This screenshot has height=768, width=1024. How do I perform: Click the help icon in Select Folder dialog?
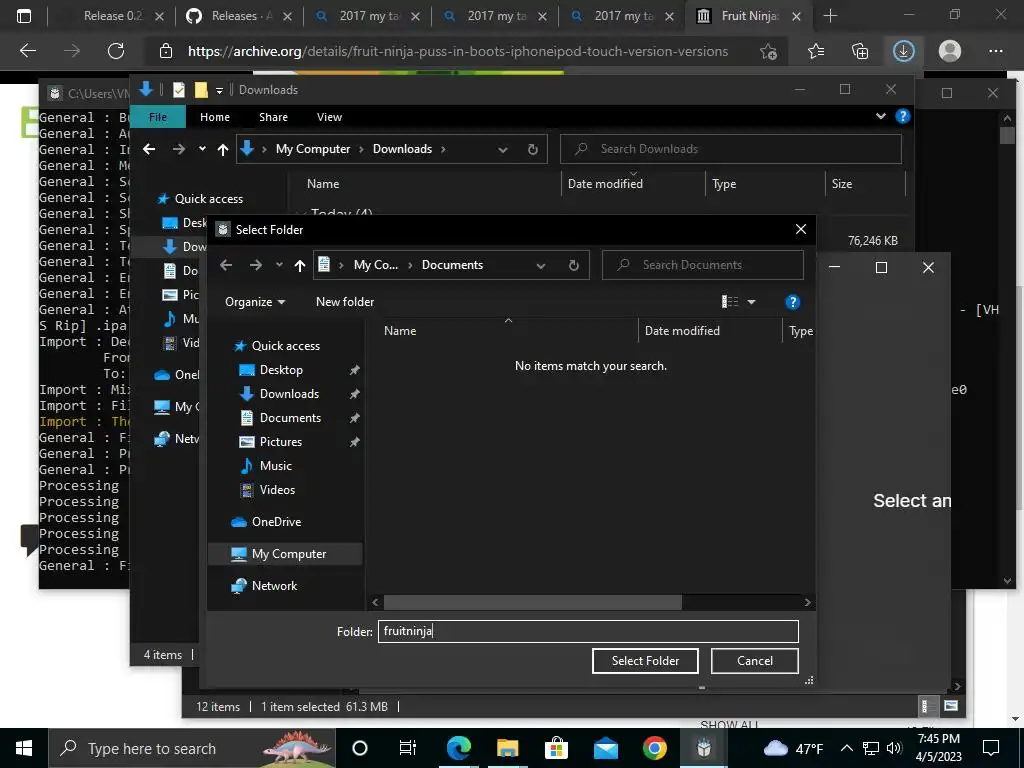[x=792, y=302]
